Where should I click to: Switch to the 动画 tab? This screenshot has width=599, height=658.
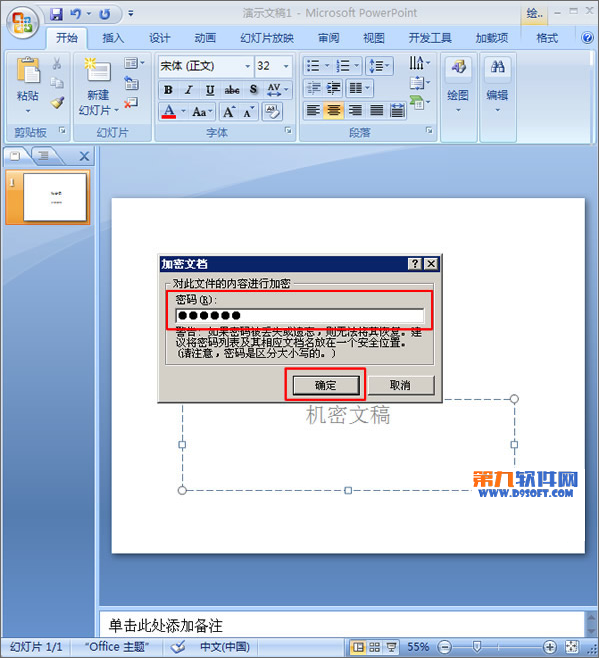(x=205, y=38)
